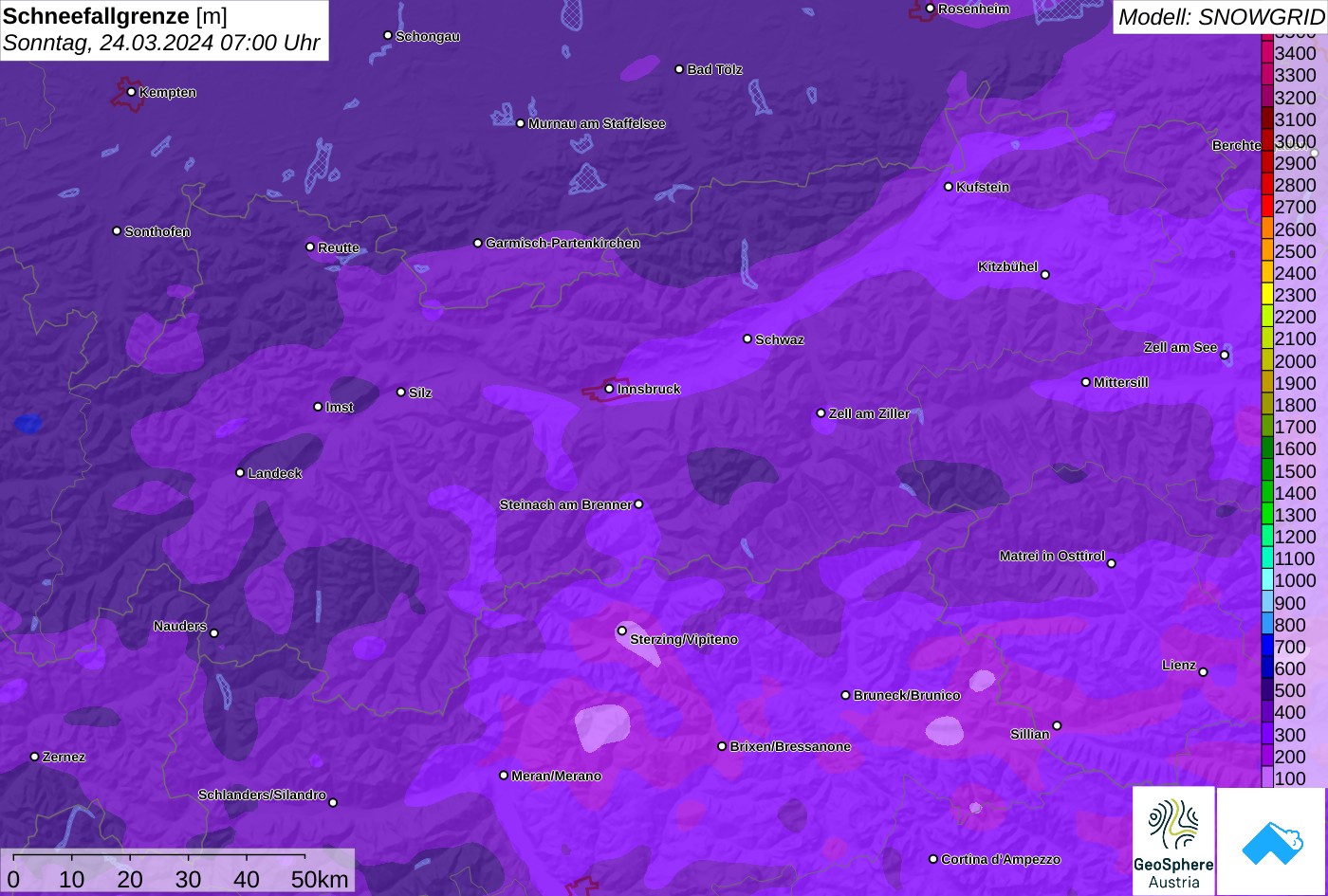Select the Kempten location marker
Image resolution: width=1328 pixels, height=896 pixels.
pos(131,92)
